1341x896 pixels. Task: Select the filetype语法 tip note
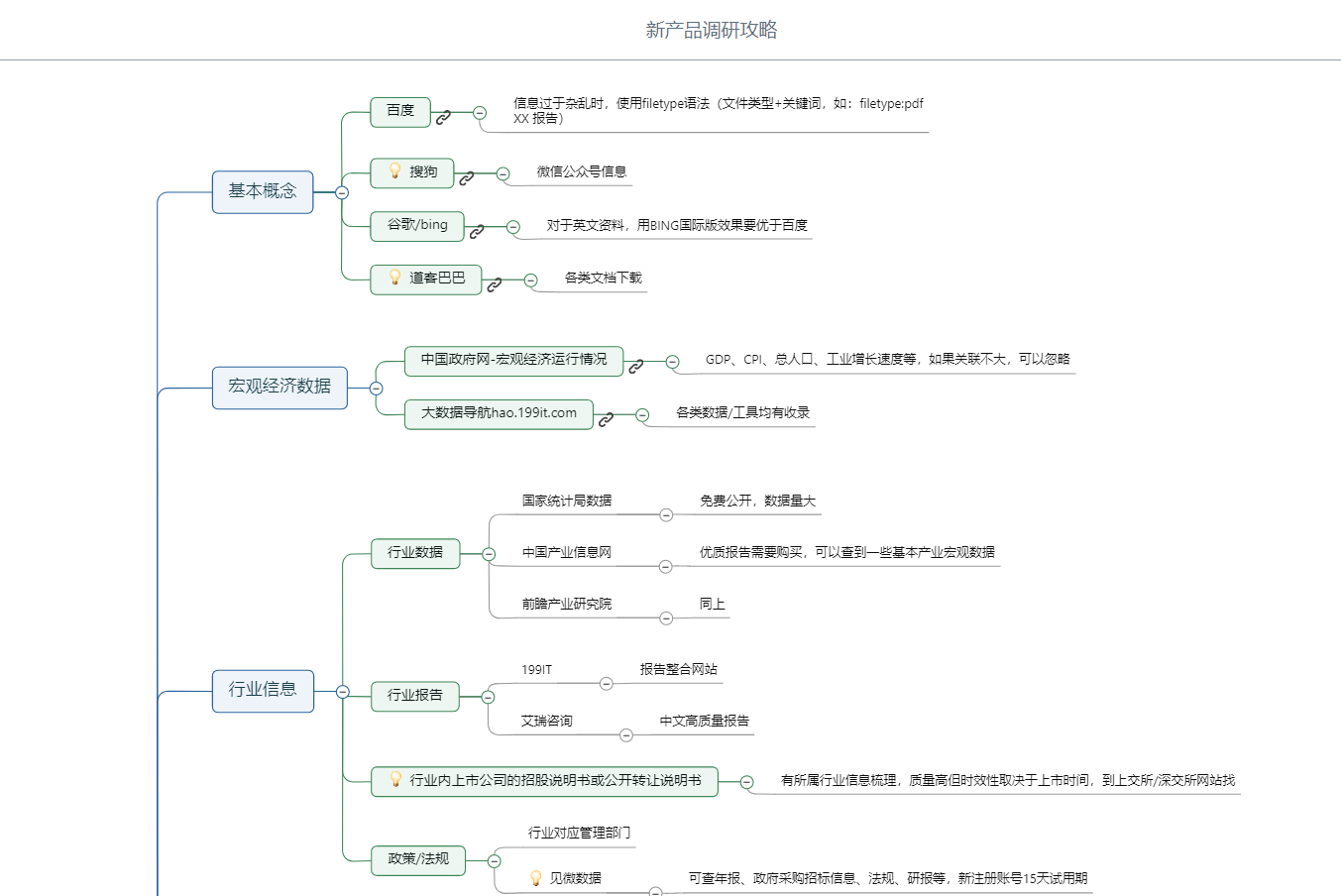coord(719,111)
